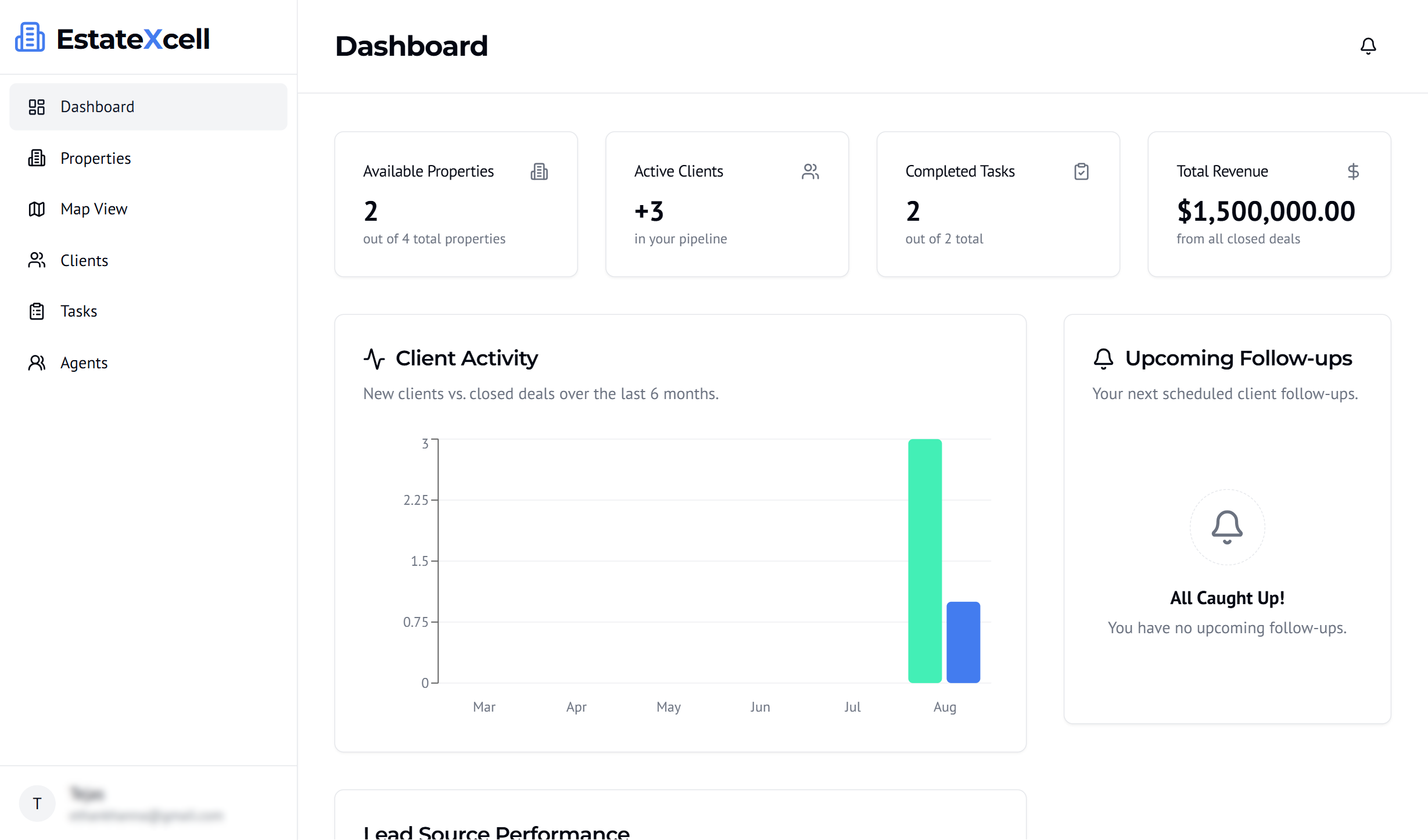Viewport: 1428px width, 840px height.
Task: Go to the Properties page
Action: [x=95, y=158]
